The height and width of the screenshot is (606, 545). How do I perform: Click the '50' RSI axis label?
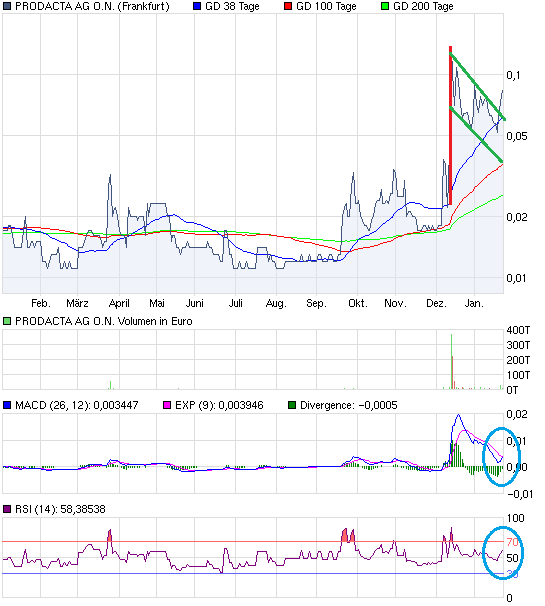(x=513, y=558)
